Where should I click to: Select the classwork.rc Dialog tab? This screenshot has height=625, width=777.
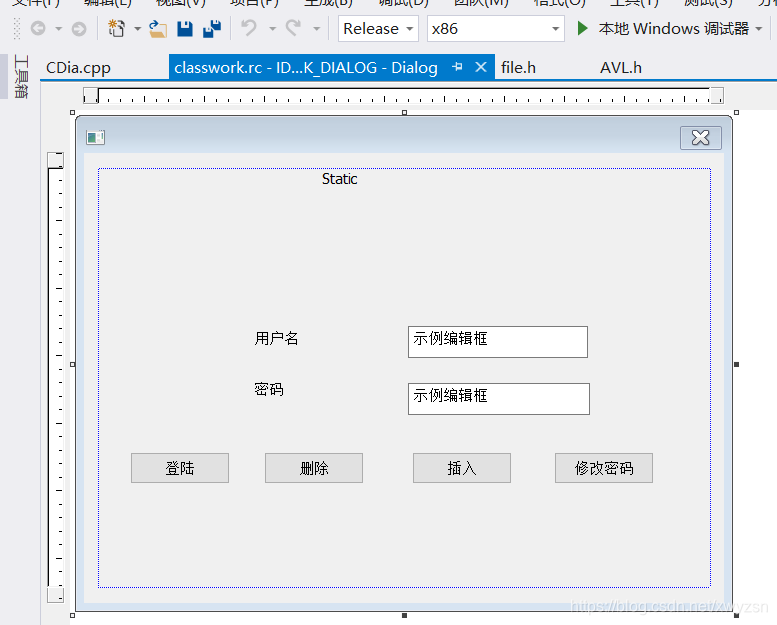click(x=306, y=67)
